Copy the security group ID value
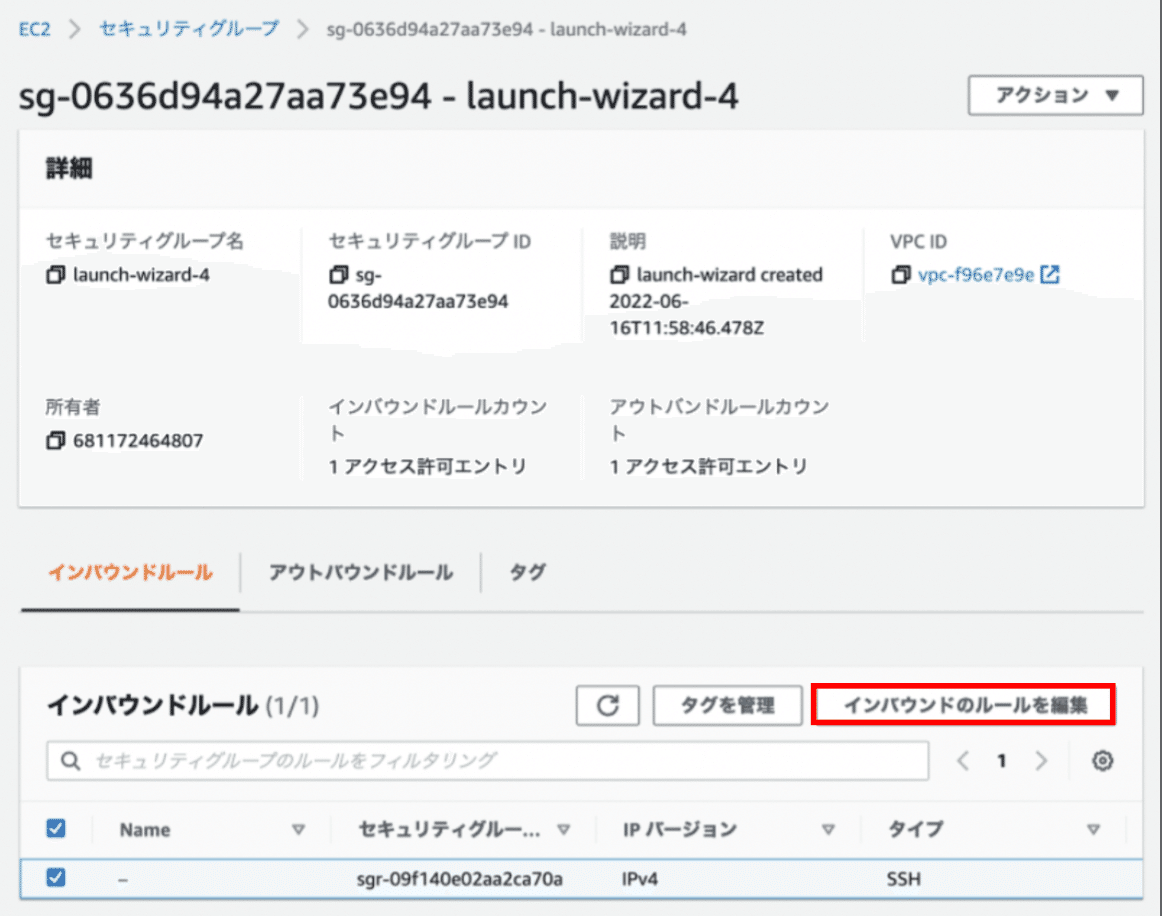This screenshot has height=916, width=1162. pyautogui.click(x=338, y=275)
